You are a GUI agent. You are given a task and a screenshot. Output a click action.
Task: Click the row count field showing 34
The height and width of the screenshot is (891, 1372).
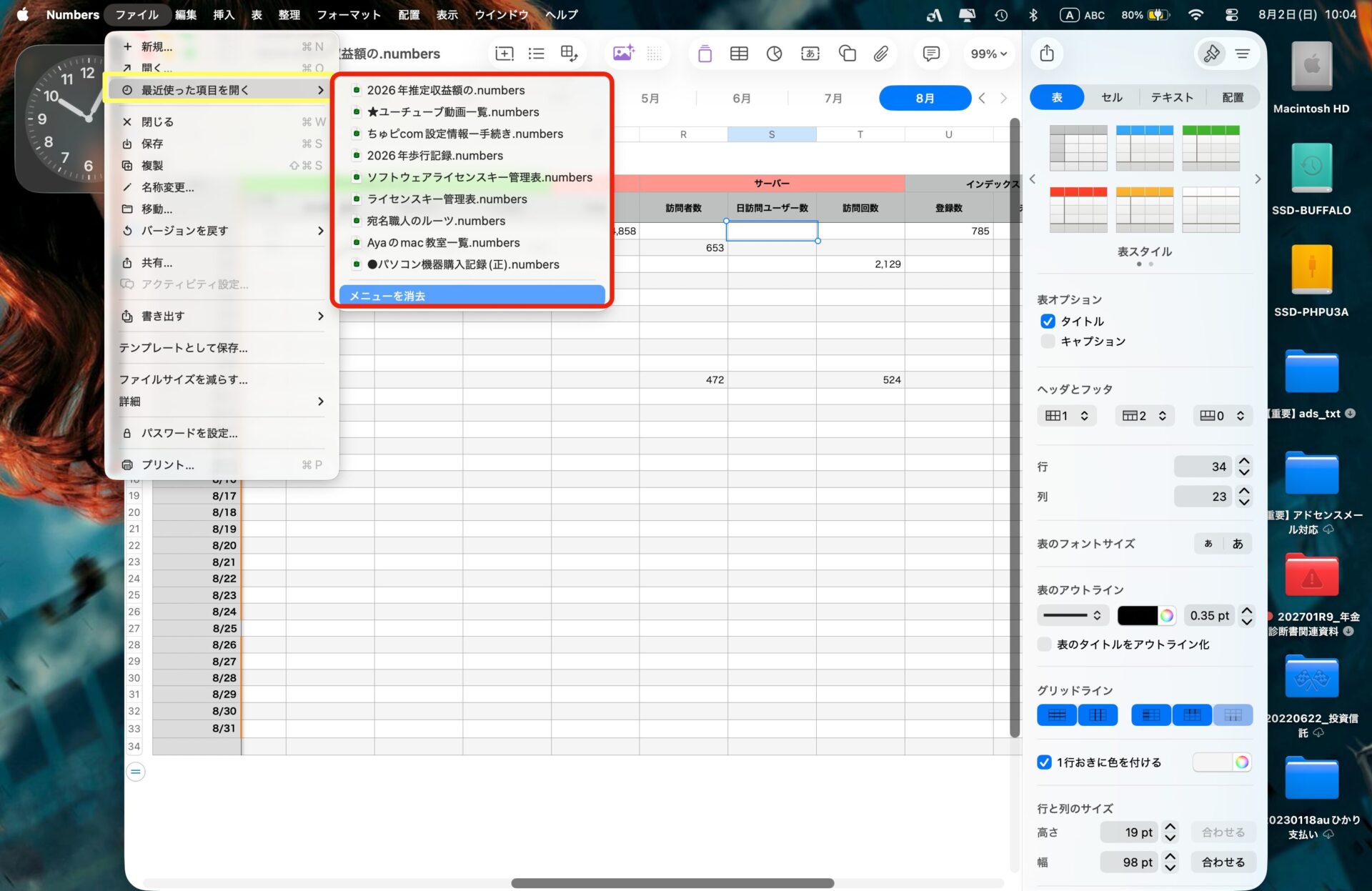[1203, 467]
